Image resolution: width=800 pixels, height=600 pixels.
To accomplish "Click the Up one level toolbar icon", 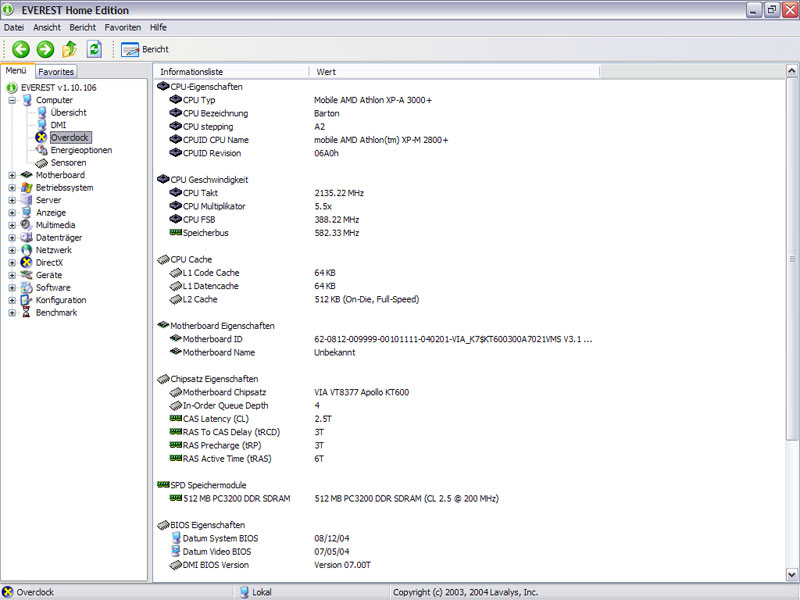I will [x=69, y=49].
